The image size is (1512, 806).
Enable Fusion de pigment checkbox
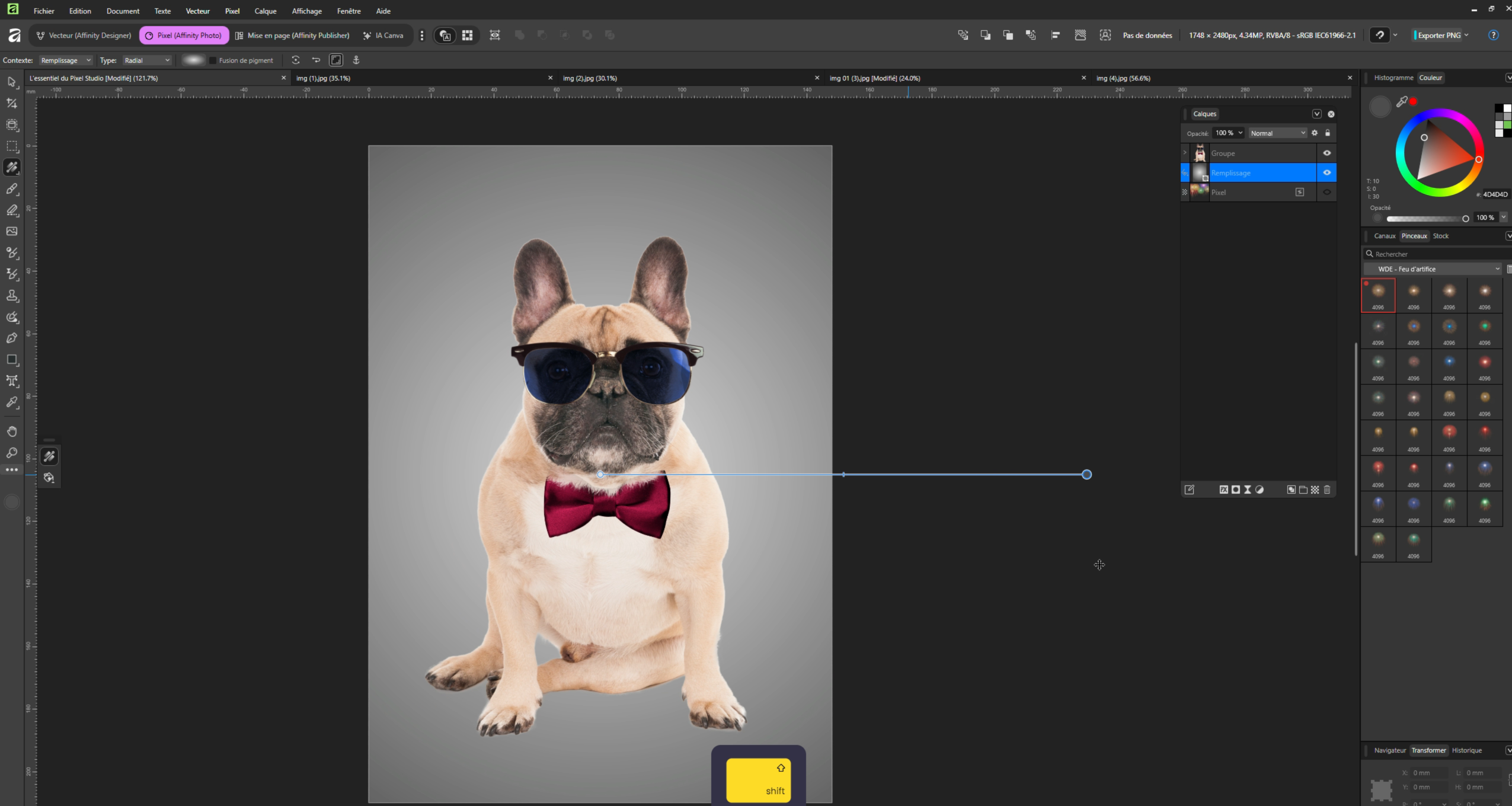tap(213, 60)
